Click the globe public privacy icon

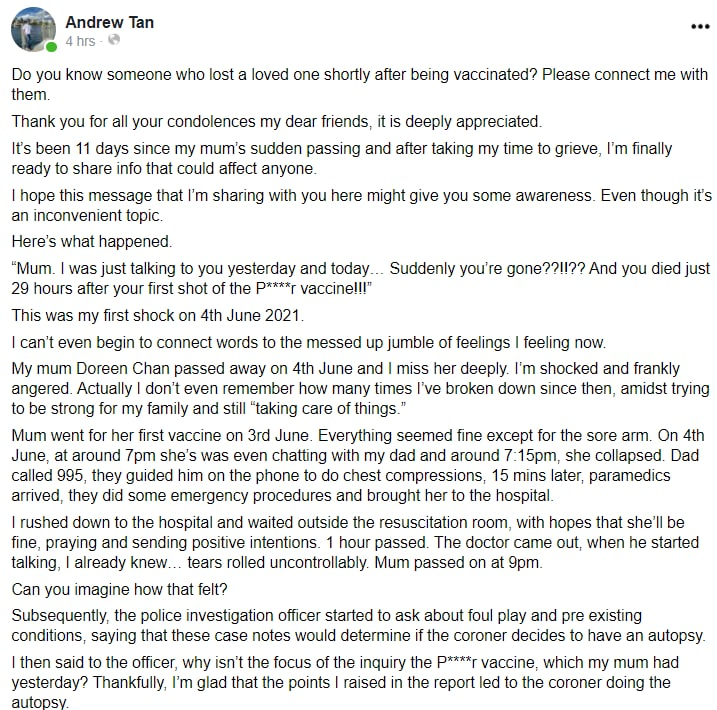coord(114,40)
